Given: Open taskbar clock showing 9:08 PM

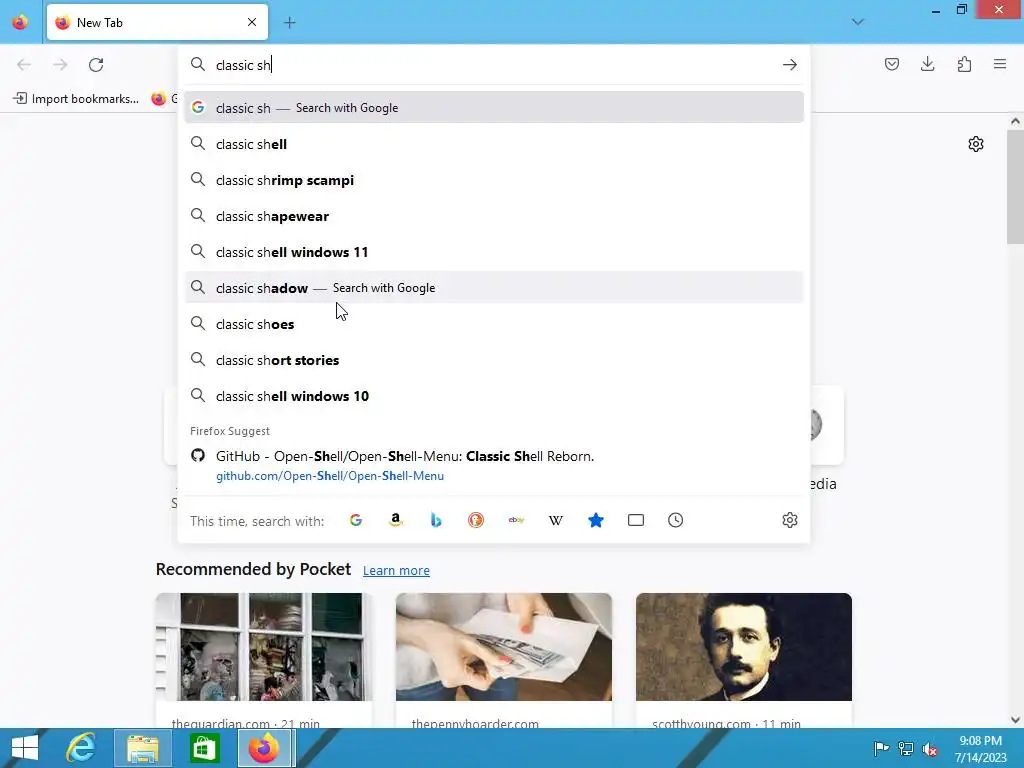Looking at the screenshot, I should (x=980, y=748).
